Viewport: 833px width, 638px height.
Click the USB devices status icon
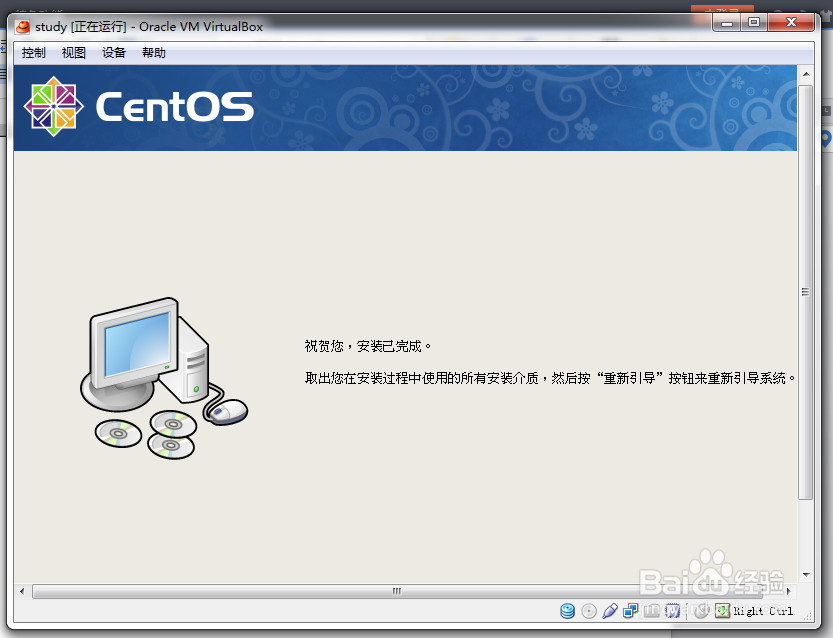tap(610, 611)
